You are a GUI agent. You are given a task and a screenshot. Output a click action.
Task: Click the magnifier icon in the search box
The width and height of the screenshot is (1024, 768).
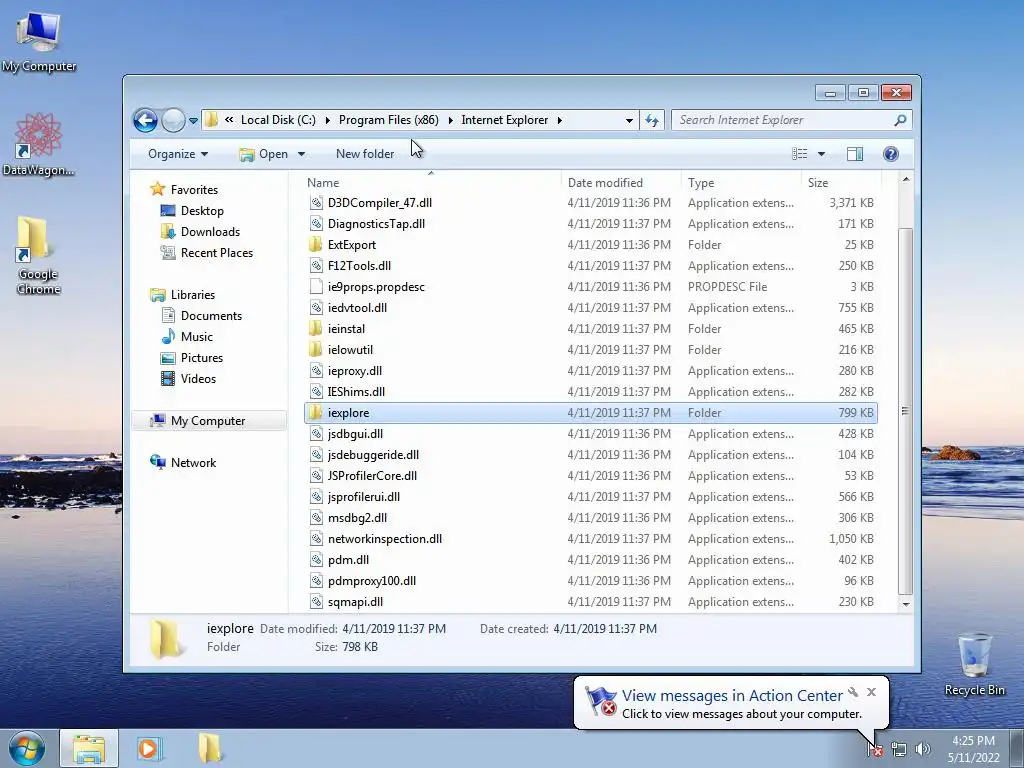[900, 120]
